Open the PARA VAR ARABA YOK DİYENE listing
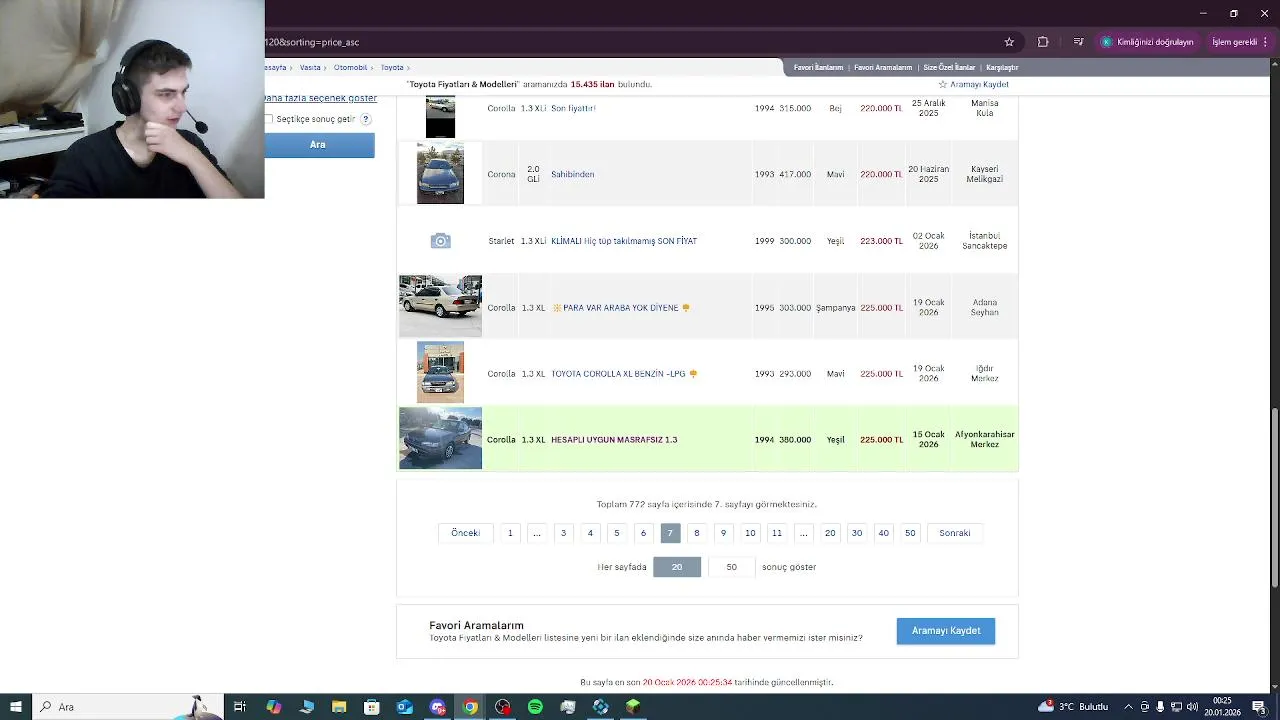Screen dimensions: 1280x720 click(x=620, y=308)
